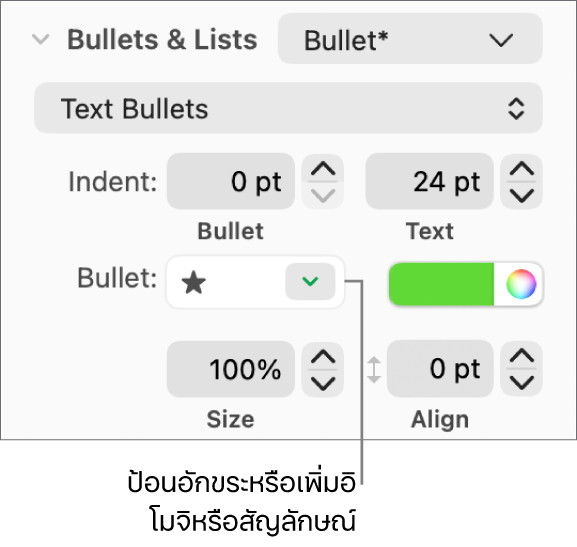Click the bullet indent value field
Viewport: 577px width, 547px height.
(231, 181)
